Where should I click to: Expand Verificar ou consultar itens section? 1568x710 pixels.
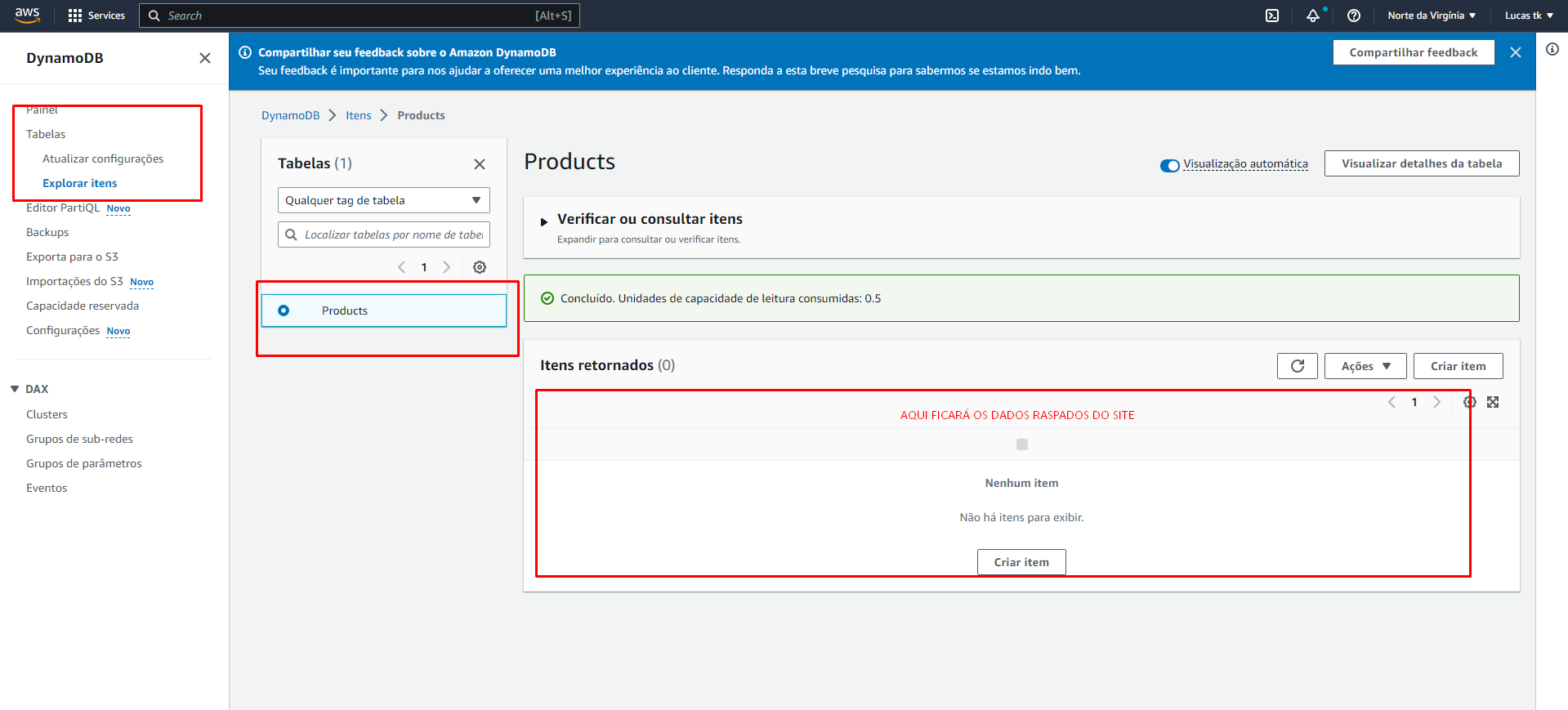(544, 221)
